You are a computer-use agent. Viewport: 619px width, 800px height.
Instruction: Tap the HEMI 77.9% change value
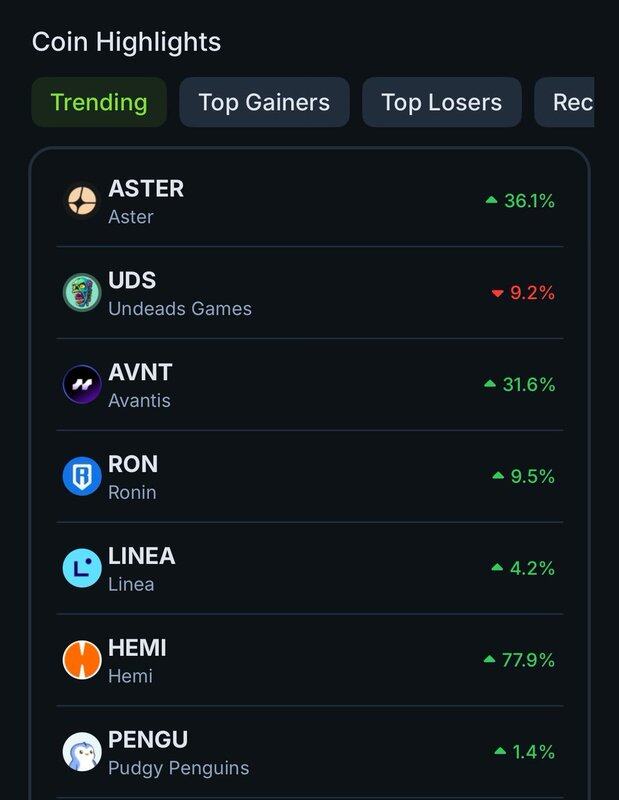click(x=528, y=660)
